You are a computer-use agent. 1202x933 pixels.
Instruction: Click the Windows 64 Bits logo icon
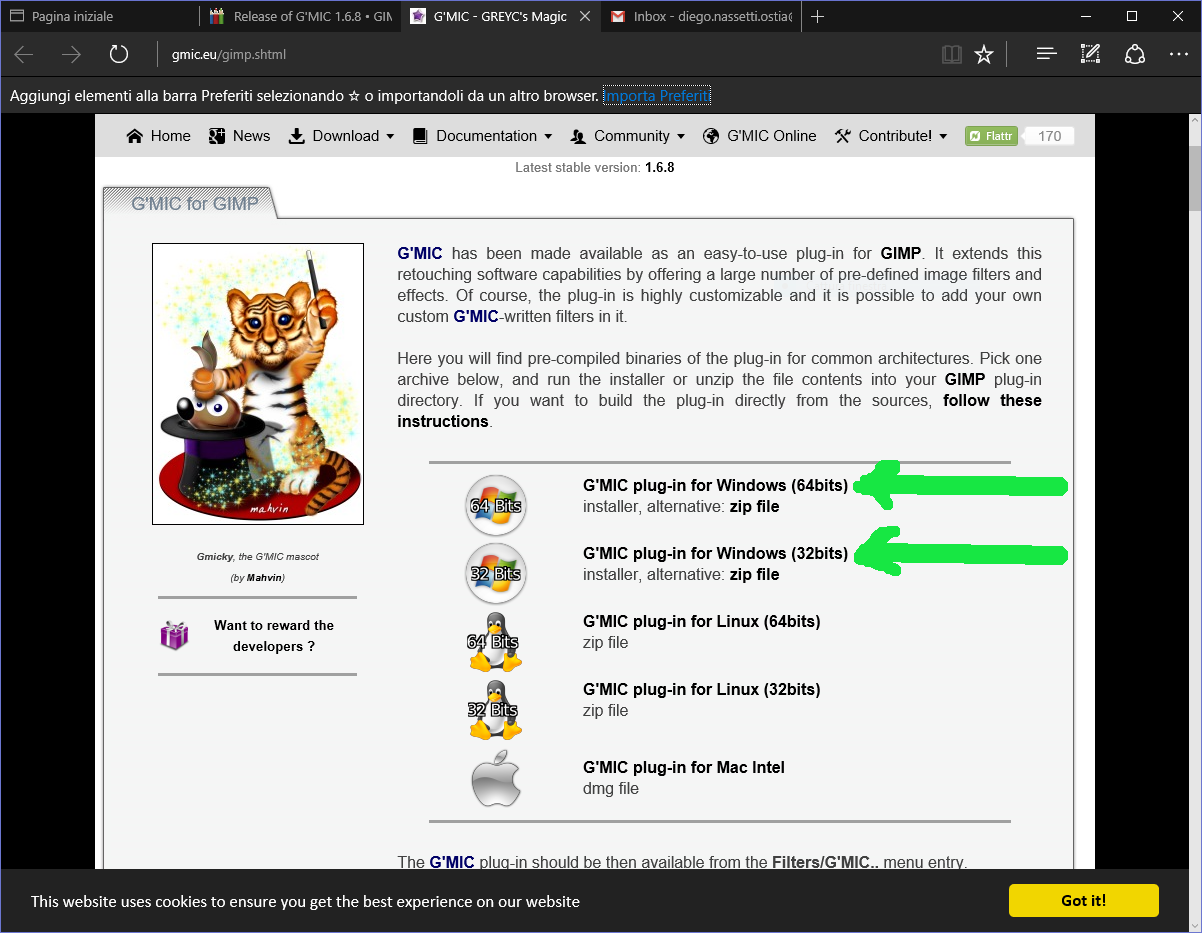(x=495, y=505)
